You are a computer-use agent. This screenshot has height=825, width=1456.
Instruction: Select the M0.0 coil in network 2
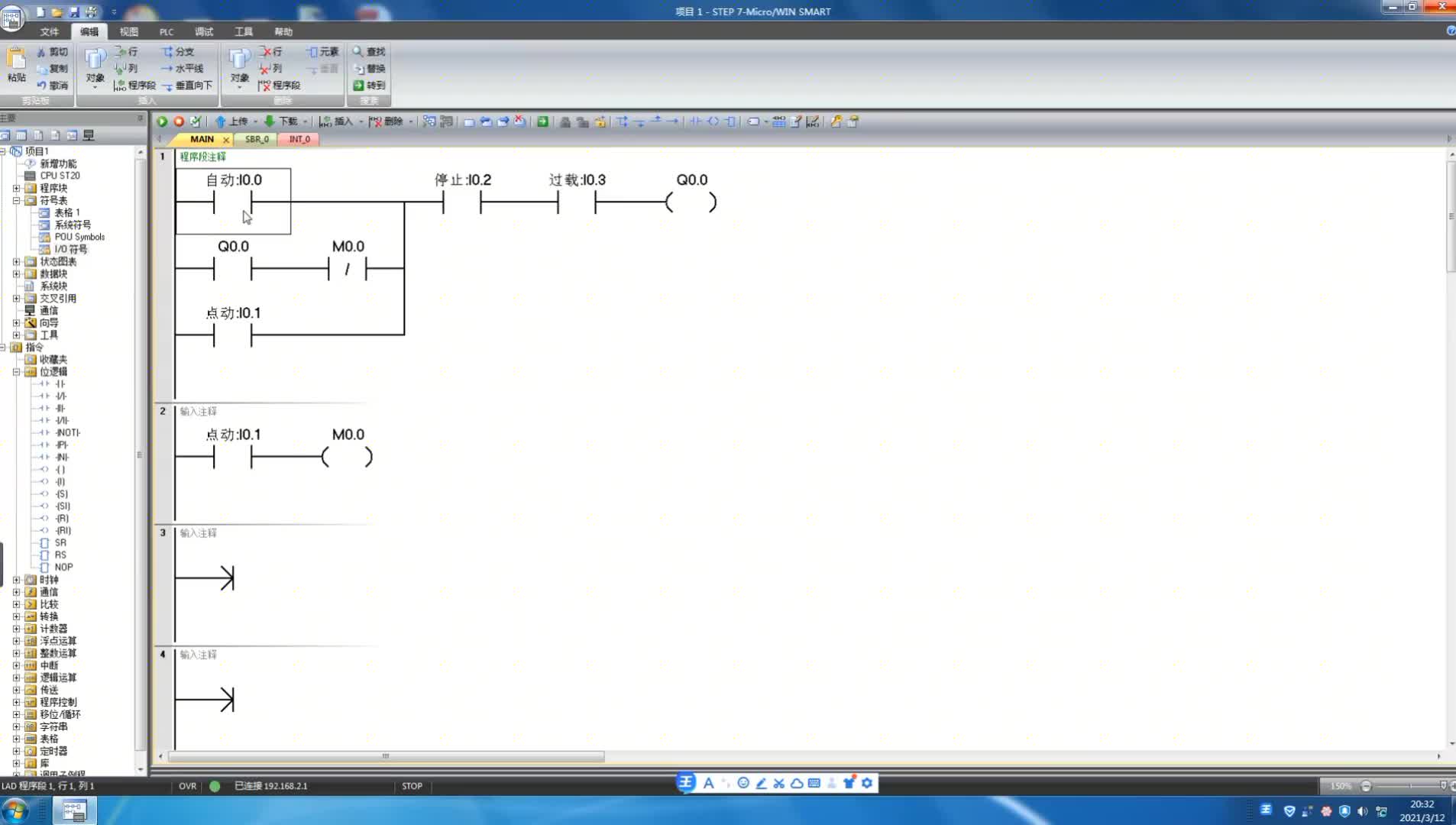[x=348, y=457]
